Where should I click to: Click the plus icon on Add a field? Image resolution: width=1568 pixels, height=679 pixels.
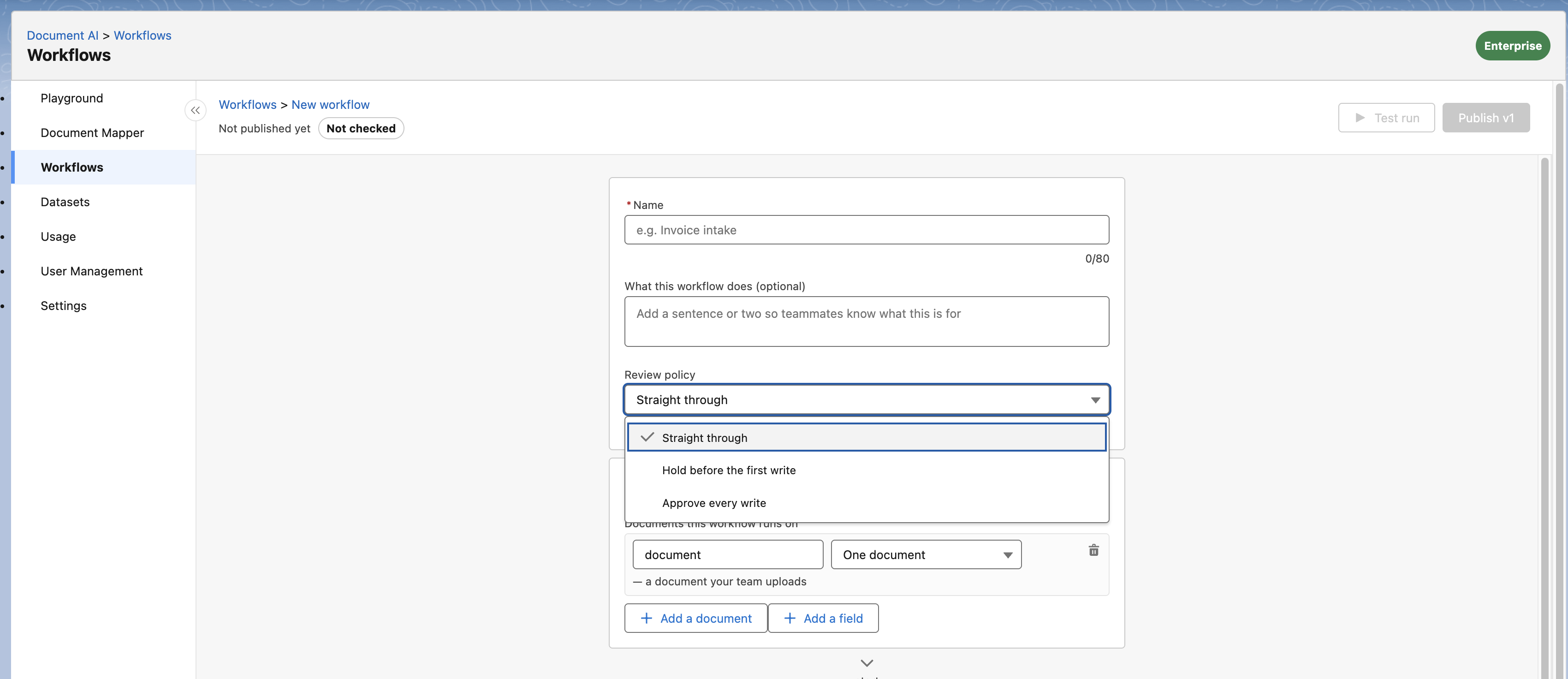[790, 618]
